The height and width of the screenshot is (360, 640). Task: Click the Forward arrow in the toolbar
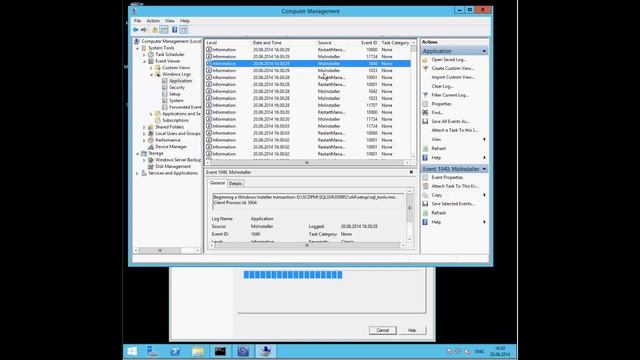(144, 30)
